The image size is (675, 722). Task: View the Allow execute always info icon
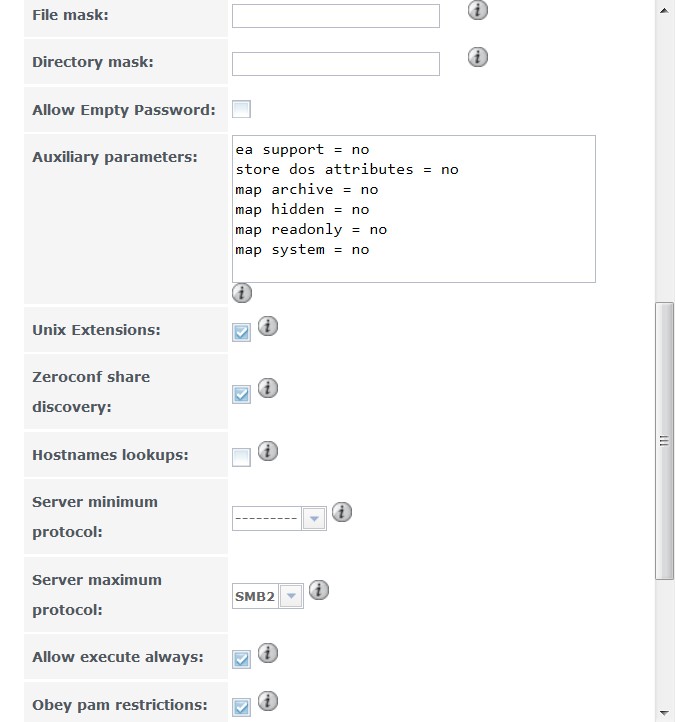268,653
